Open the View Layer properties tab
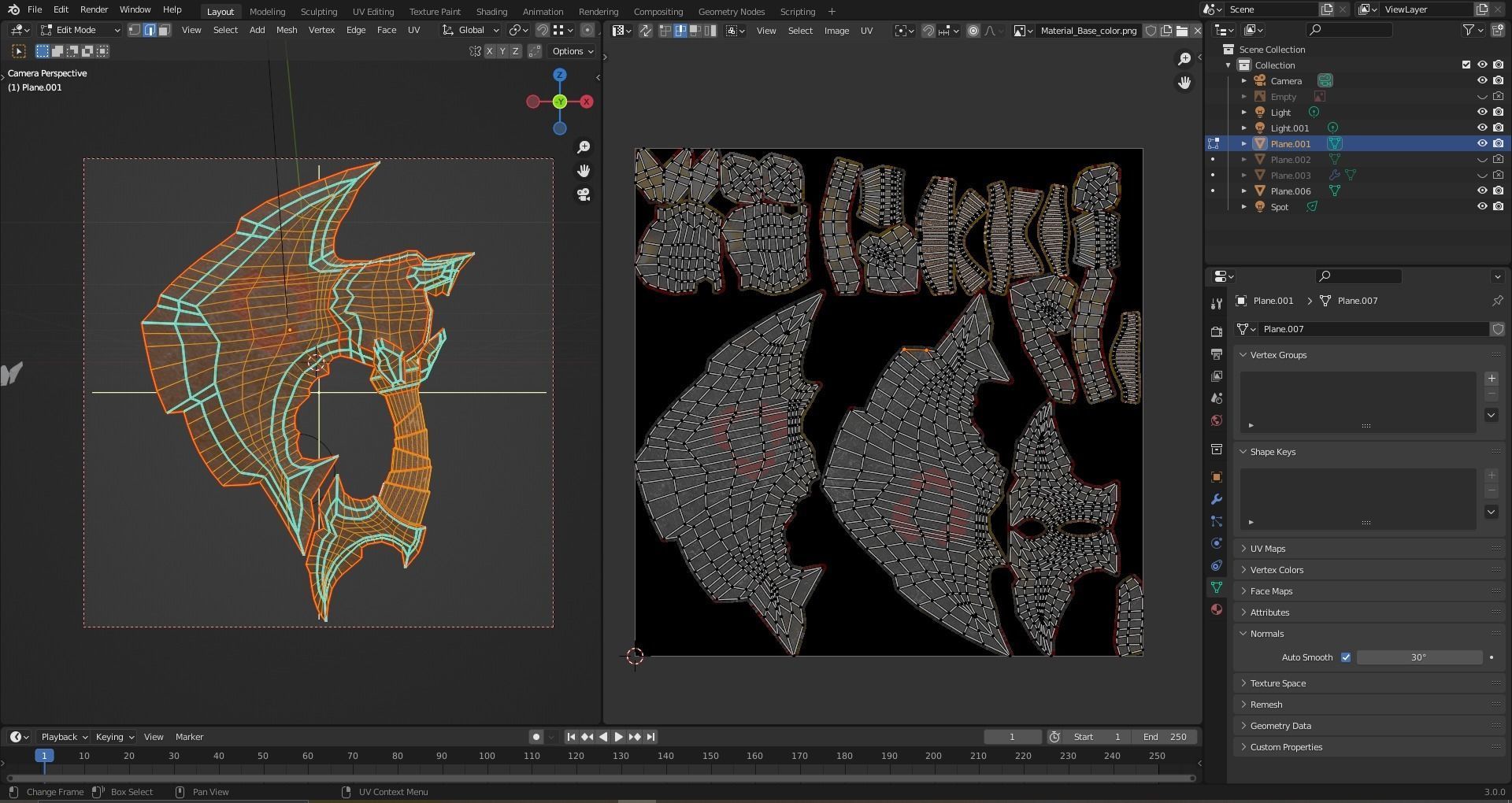 click(x=1217, y=376)
